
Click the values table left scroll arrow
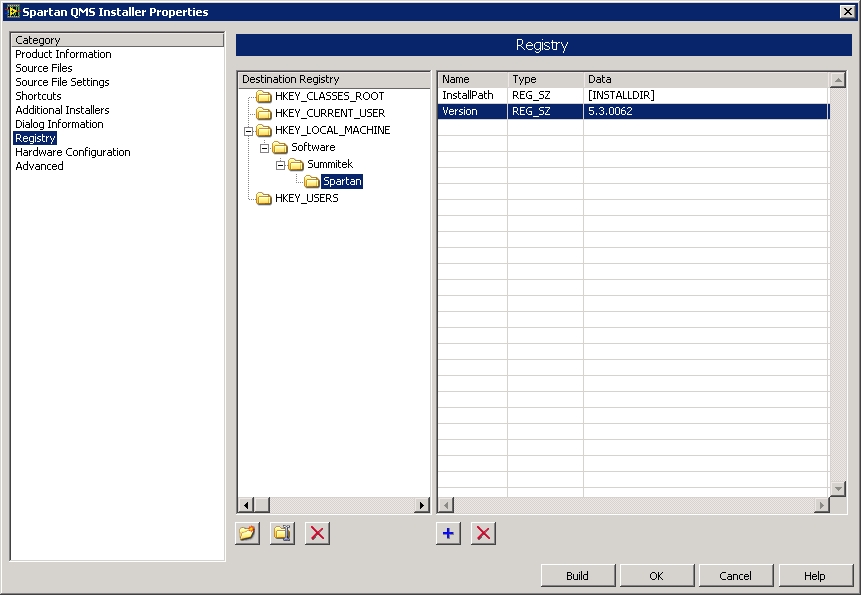coord(446,505)
